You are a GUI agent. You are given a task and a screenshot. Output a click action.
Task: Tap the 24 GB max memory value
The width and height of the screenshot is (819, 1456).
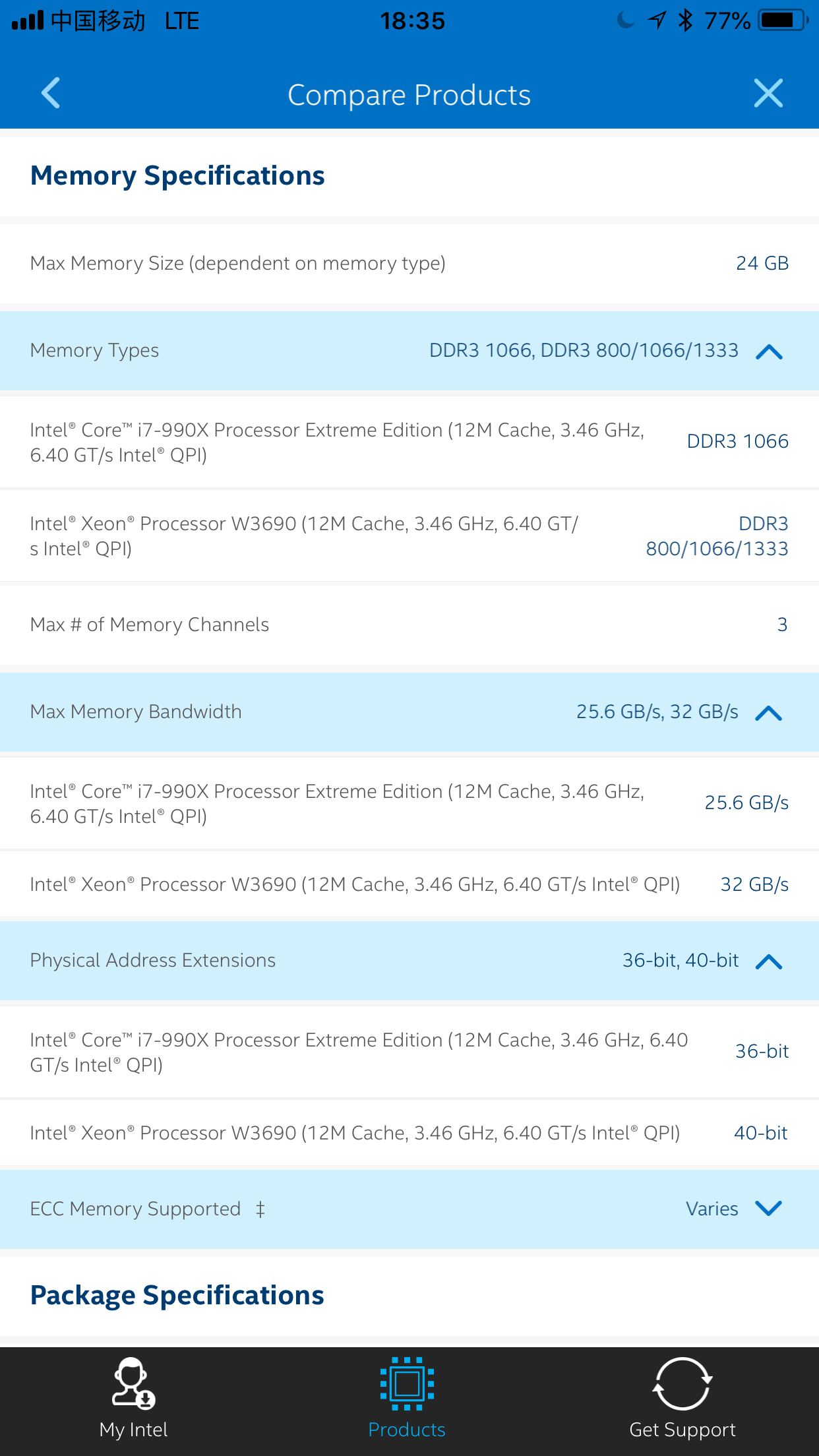point(762,263)
